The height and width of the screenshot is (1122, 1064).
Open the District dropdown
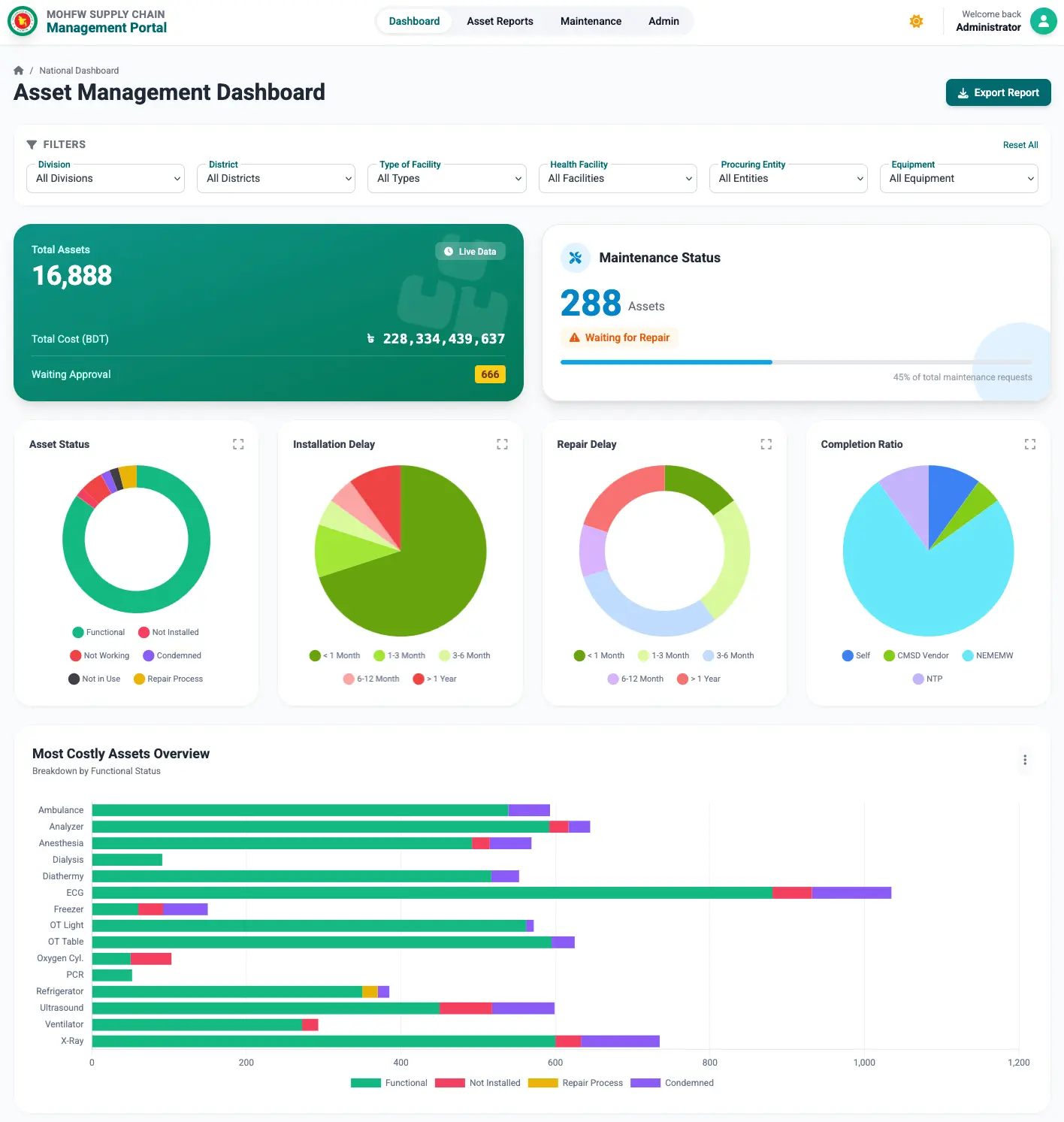tap(276, 178)
